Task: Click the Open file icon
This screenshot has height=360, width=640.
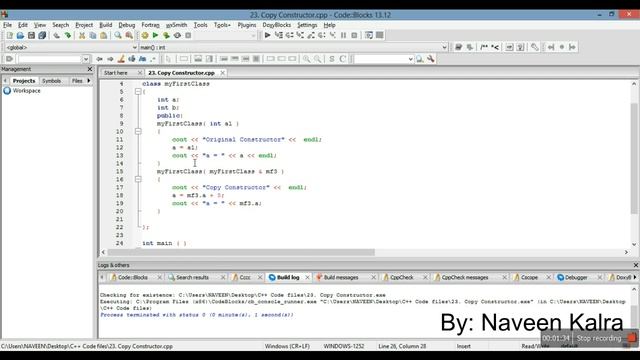Action: click(20, 36)
